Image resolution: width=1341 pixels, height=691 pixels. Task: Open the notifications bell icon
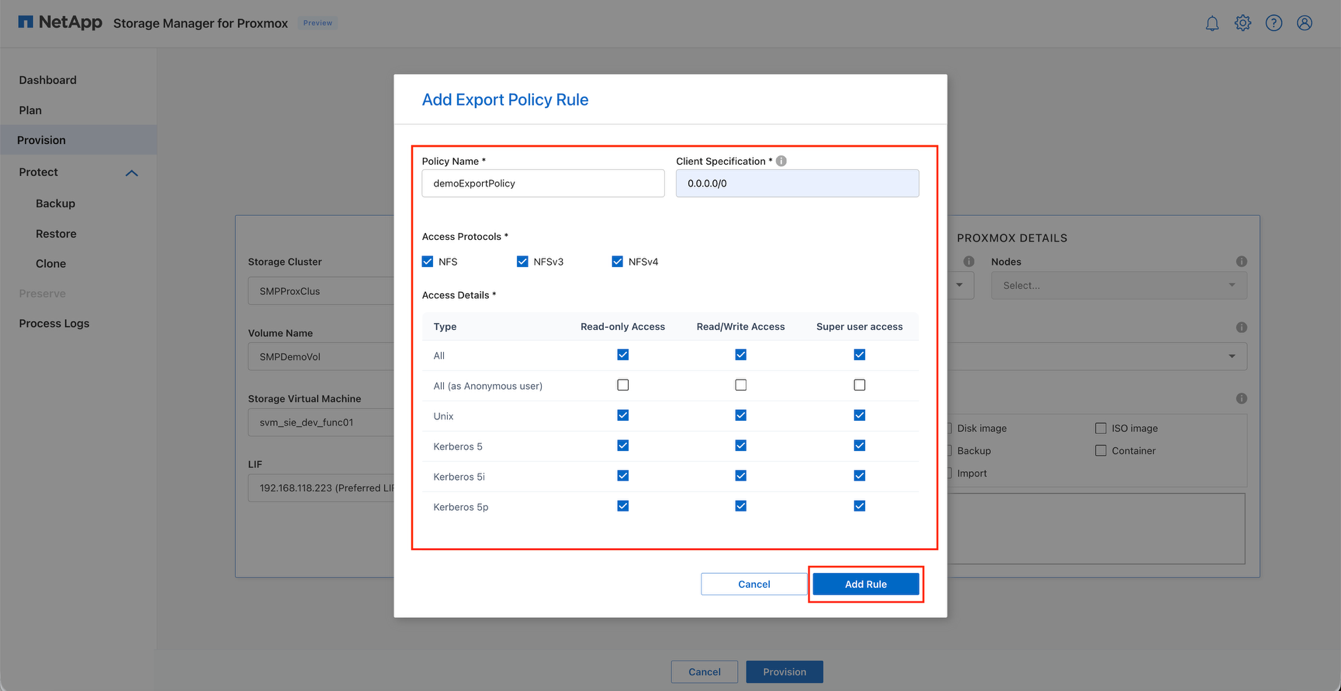[1212, 22]
